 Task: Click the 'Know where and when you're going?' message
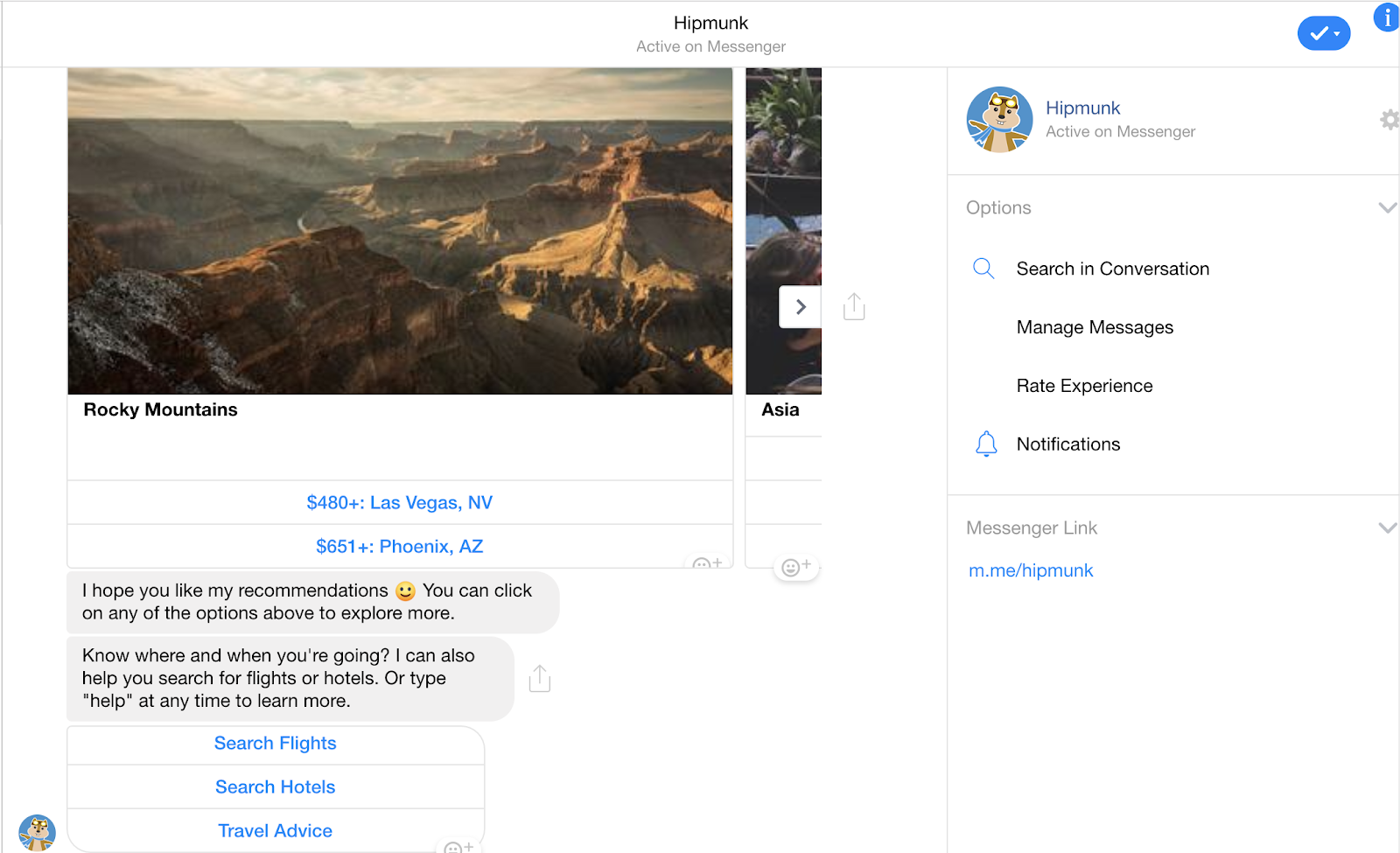(290, 678)
